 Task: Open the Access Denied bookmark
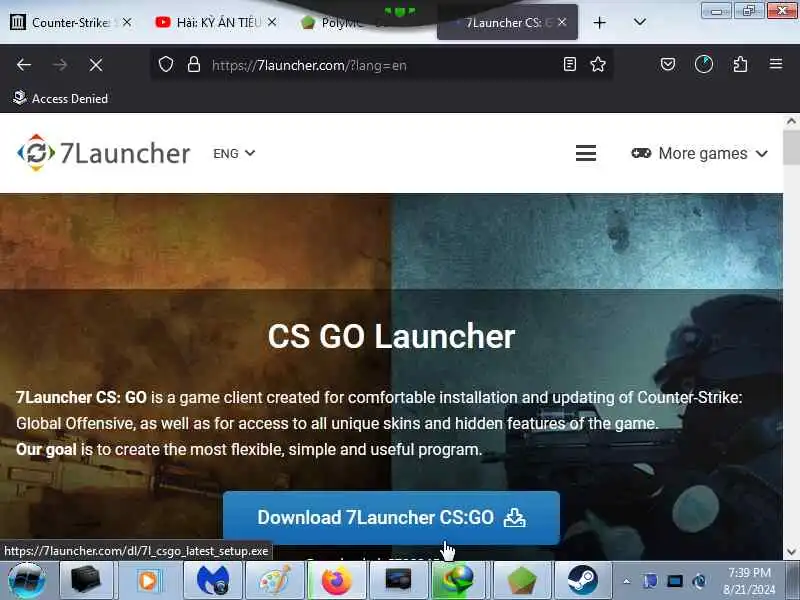[x=60, y=98]
